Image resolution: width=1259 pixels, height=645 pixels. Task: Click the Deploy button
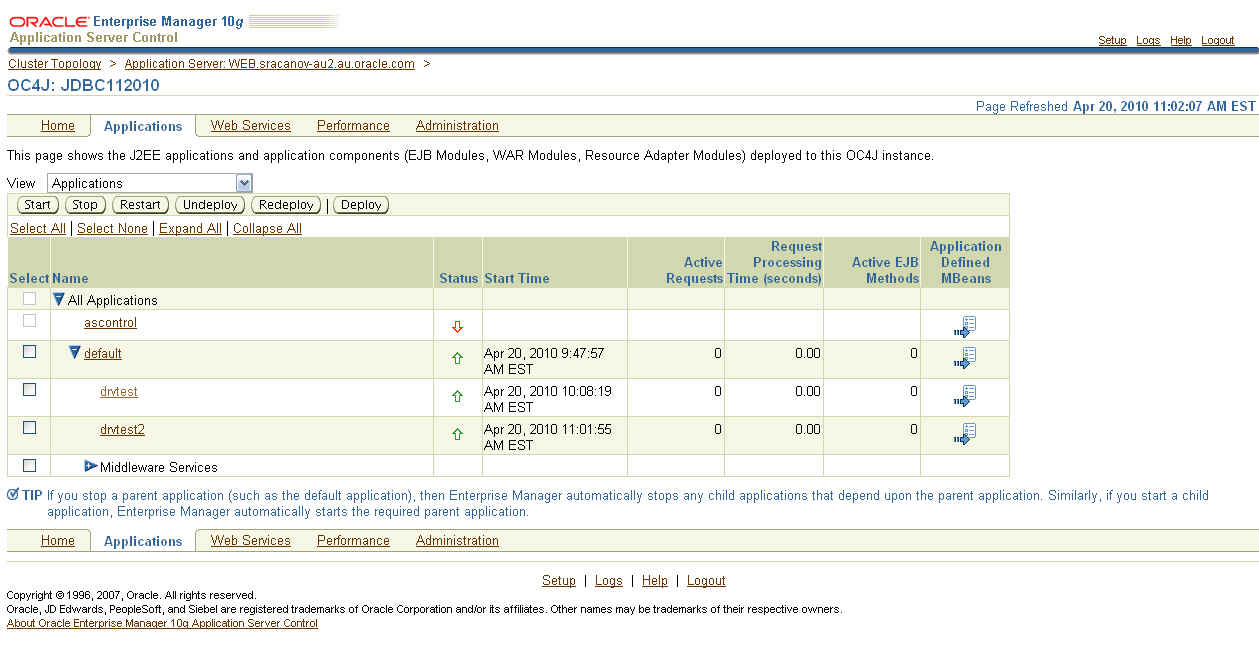point(361,205)
